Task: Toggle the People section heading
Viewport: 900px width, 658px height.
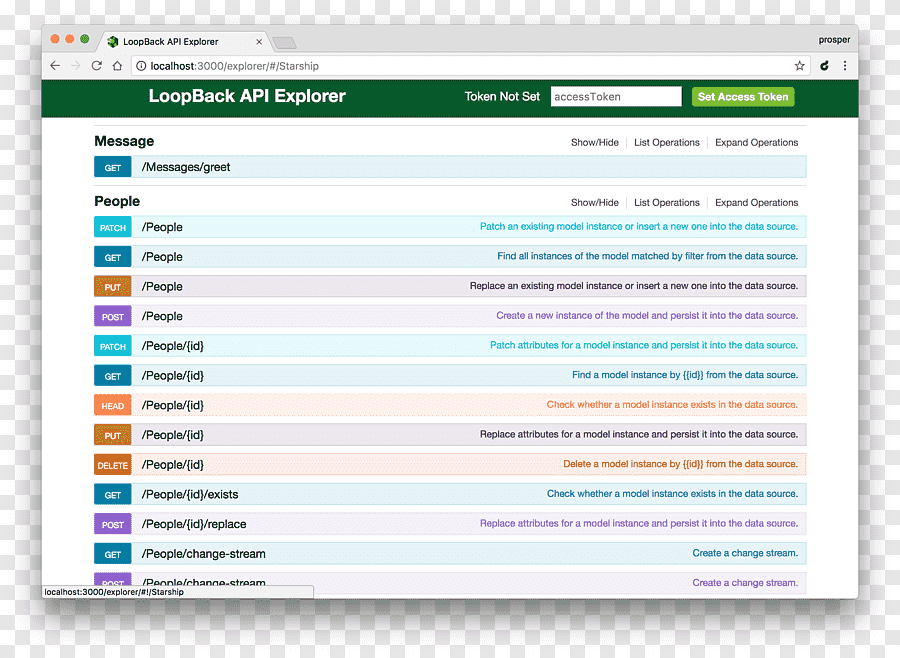Action: [x=117, y=202]
